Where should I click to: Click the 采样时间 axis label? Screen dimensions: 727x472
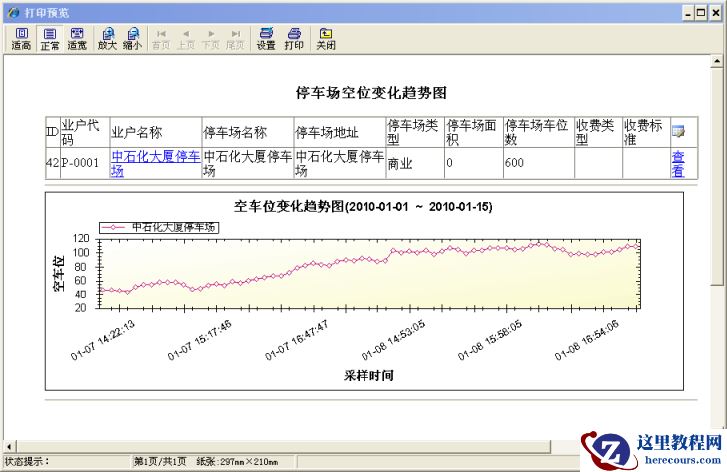369,375
